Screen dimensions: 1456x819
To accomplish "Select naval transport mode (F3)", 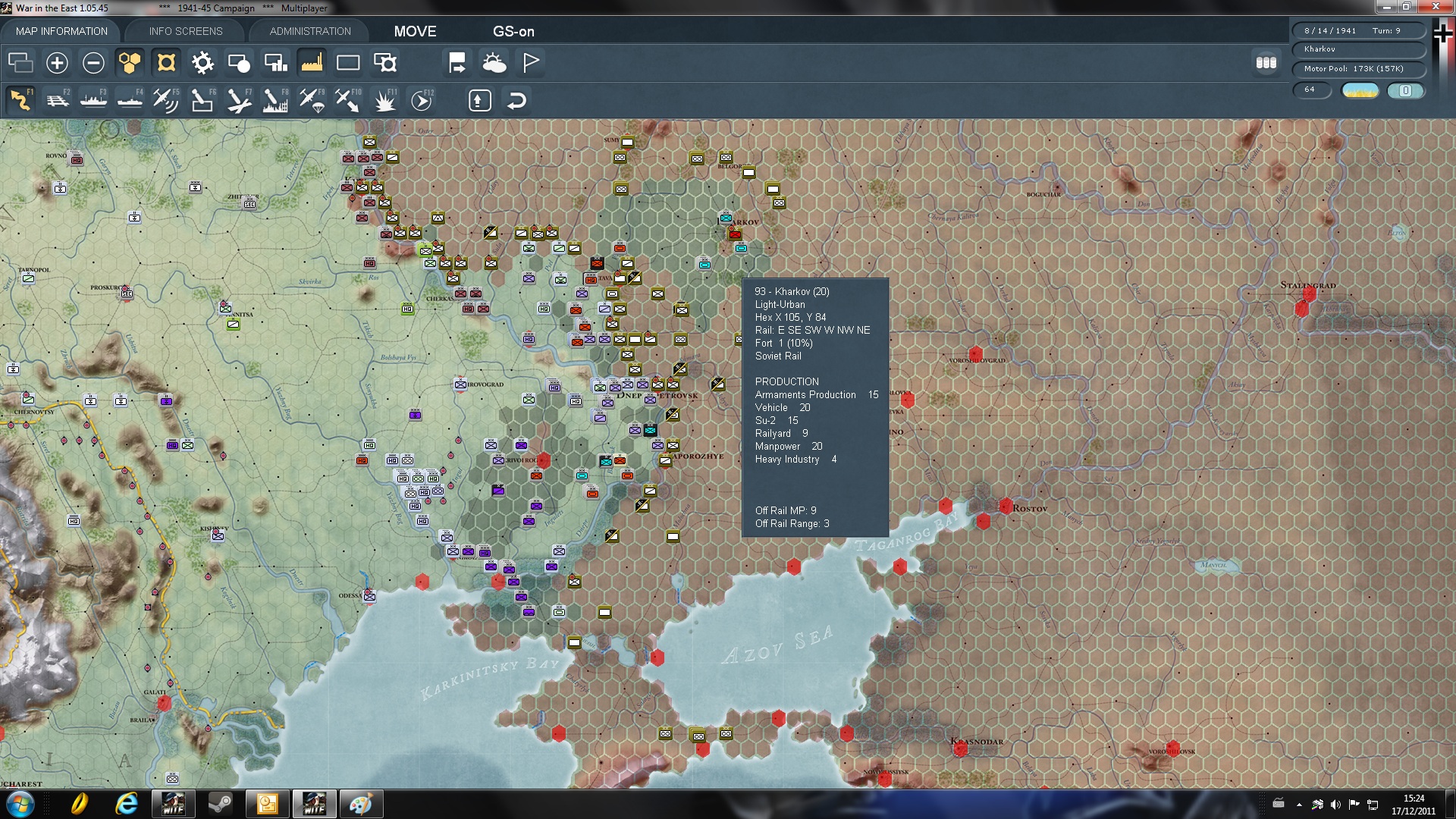I will [x=93, y=100].
